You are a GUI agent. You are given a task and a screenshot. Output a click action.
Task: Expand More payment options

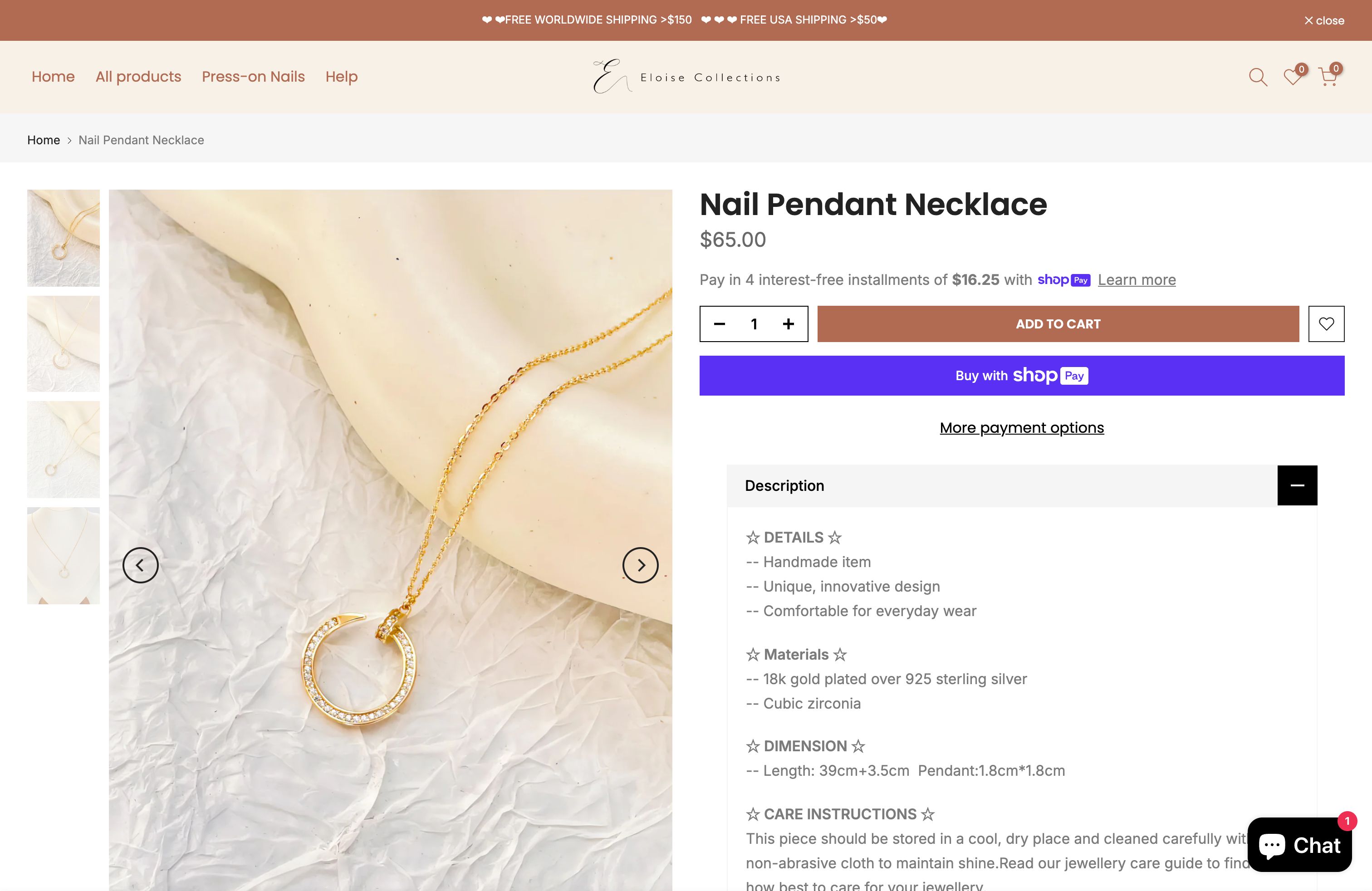coord(1021,427)
